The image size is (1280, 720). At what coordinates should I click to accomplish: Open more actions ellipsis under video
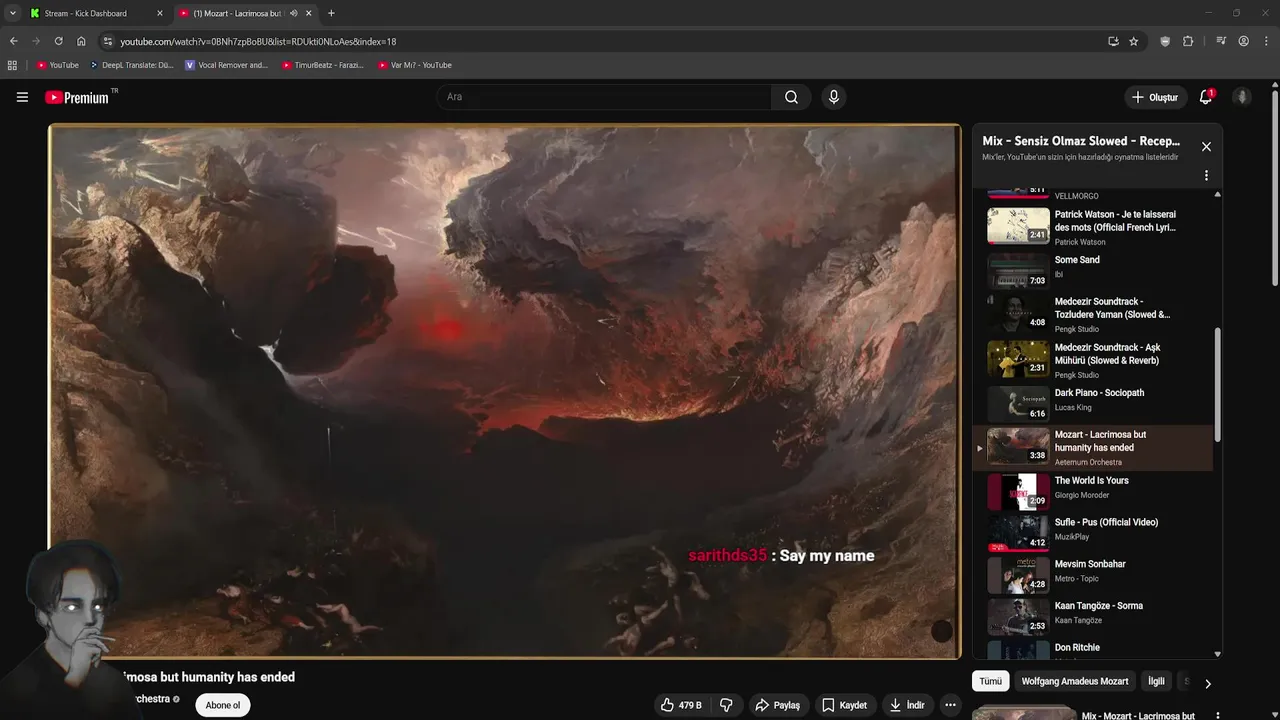[x=950, y=705]
